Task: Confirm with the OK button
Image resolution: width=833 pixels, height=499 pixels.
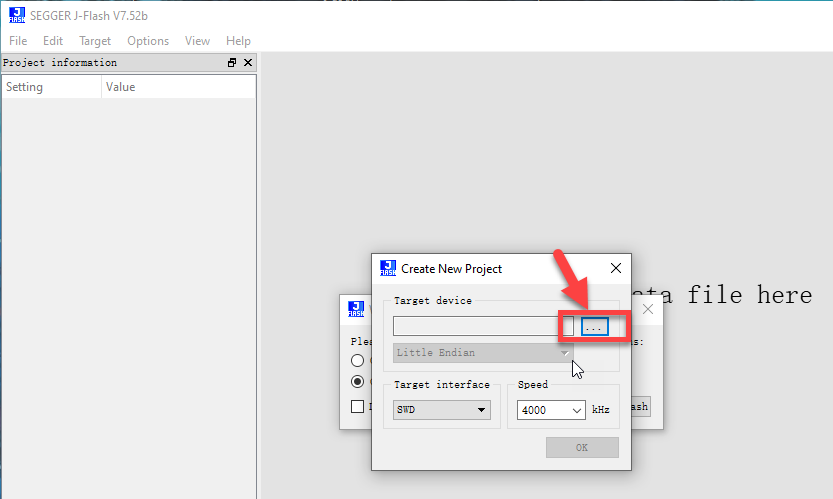Action: (582, 447)
